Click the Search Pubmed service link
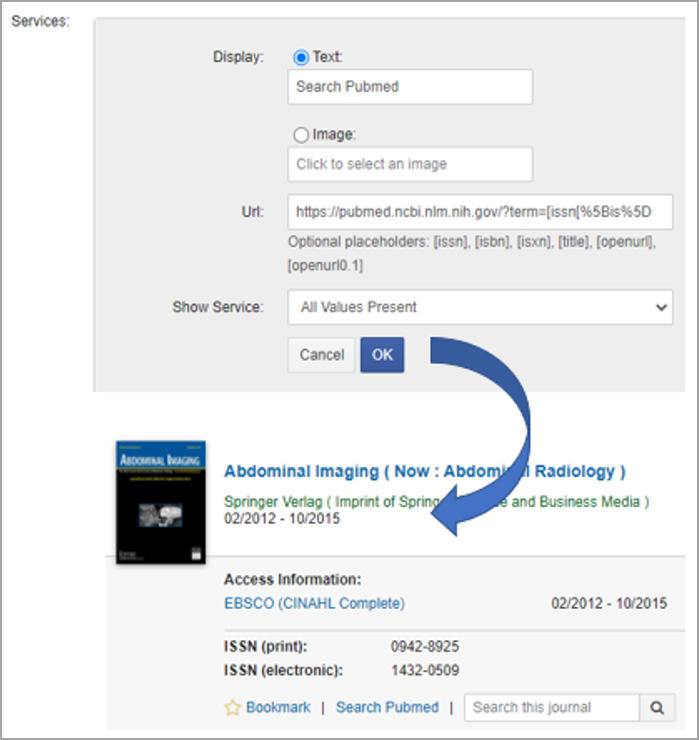The image size is (699, 740). (x=387, y=707)
